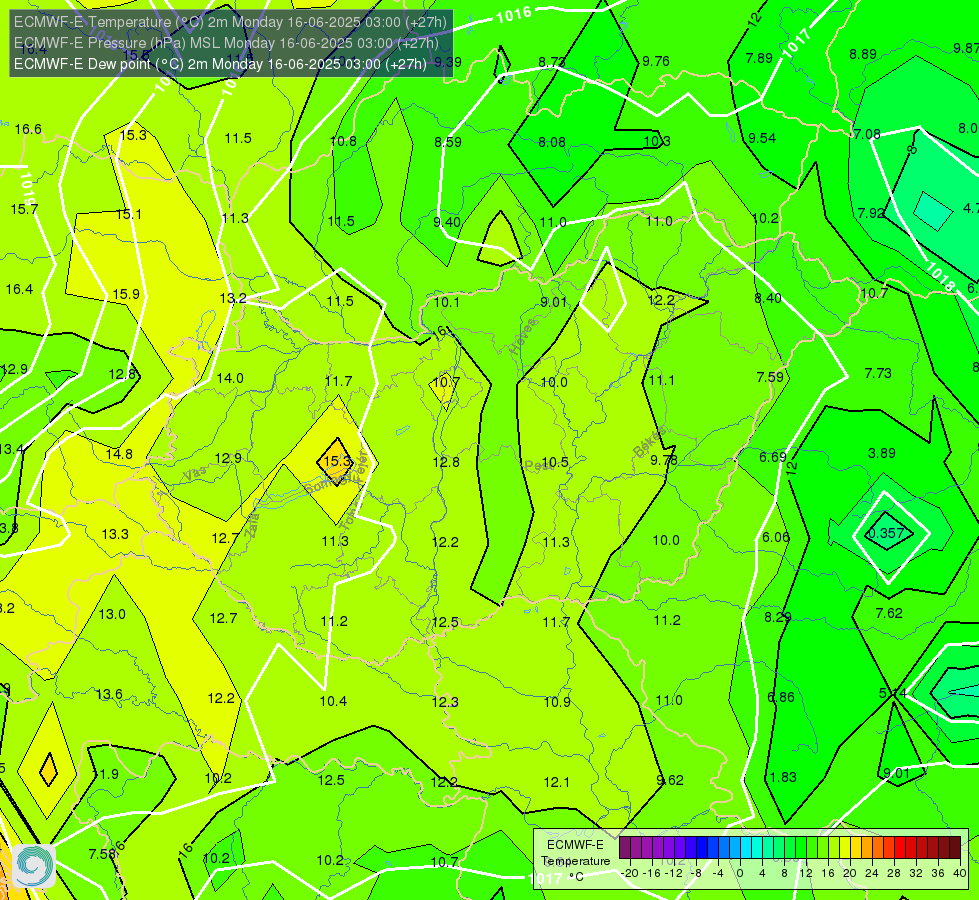Click the 7.89 dew point value

point(759,58)
